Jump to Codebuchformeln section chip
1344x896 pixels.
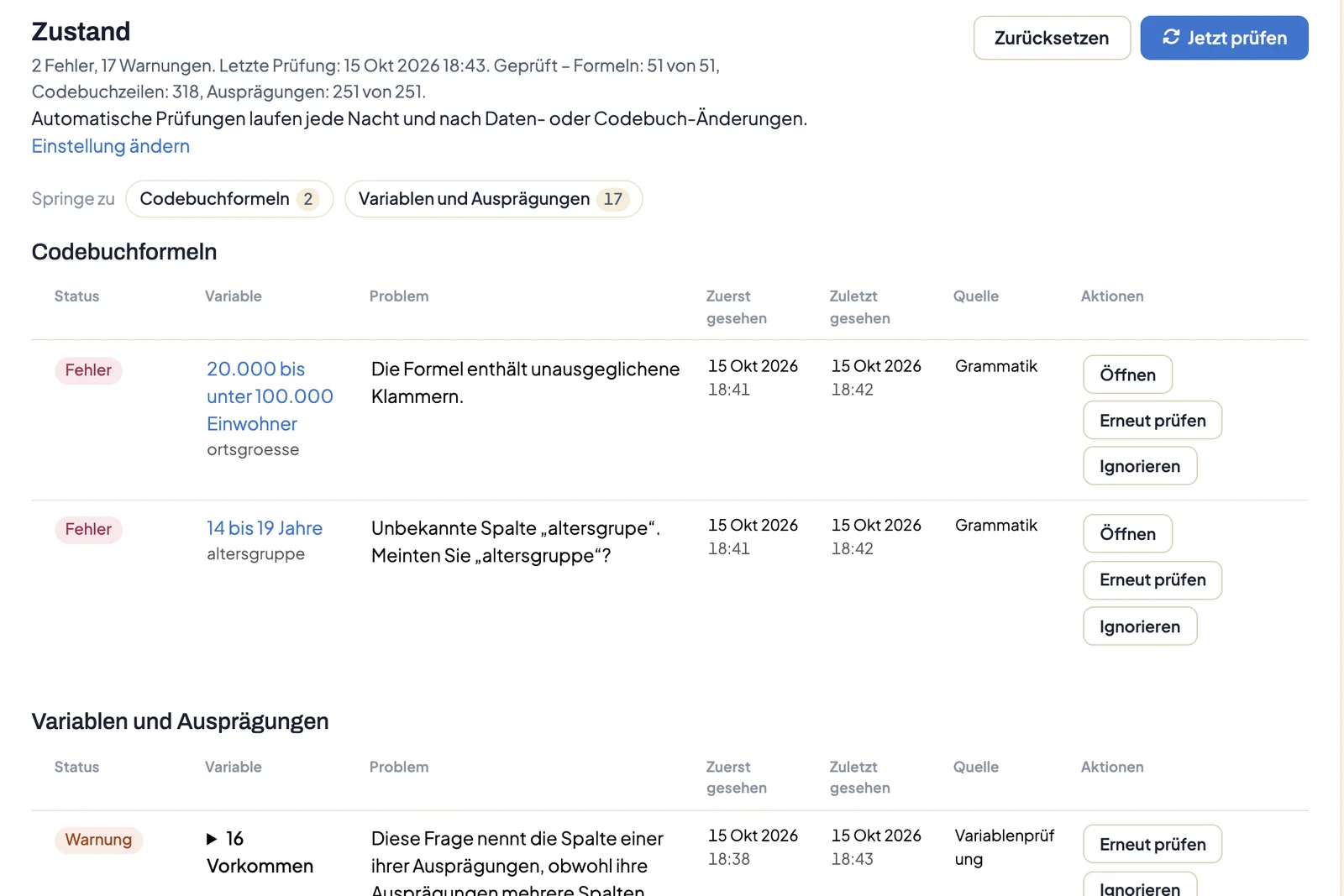point(229,199)
